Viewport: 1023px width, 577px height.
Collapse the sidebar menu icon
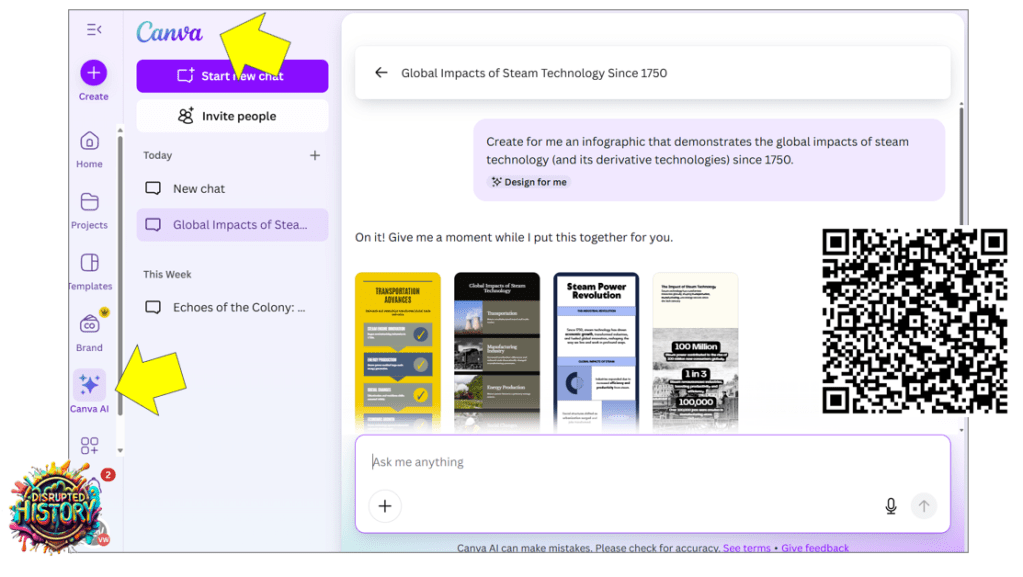pyautogui.click(x=94, y=30)
